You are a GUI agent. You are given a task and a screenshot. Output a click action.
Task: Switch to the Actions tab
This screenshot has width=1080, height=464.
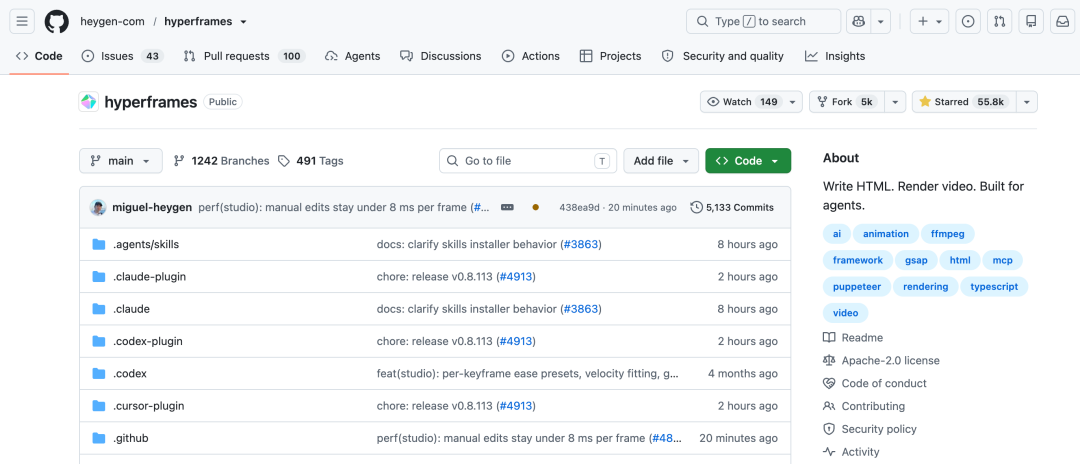coord(531,56)
